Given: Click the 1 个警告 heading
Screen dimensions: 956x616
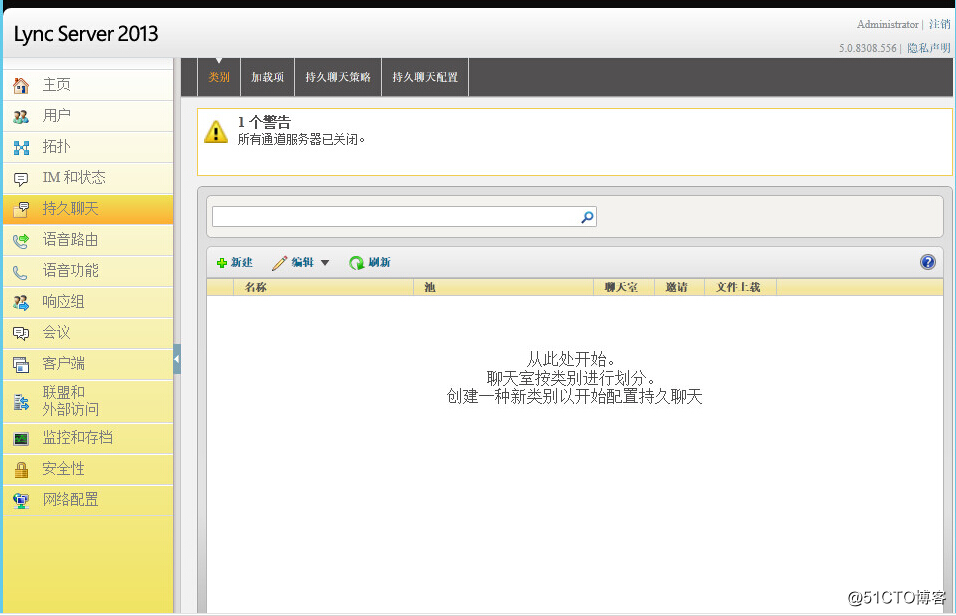Looking at the screenshot, I should coord(264,122).
